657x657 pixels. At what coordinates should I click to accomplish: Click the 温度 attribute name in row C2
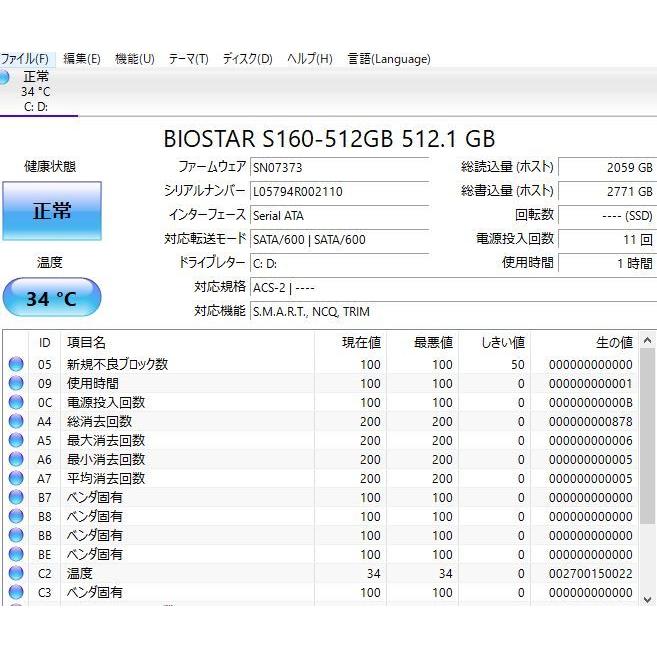[80, 573]
